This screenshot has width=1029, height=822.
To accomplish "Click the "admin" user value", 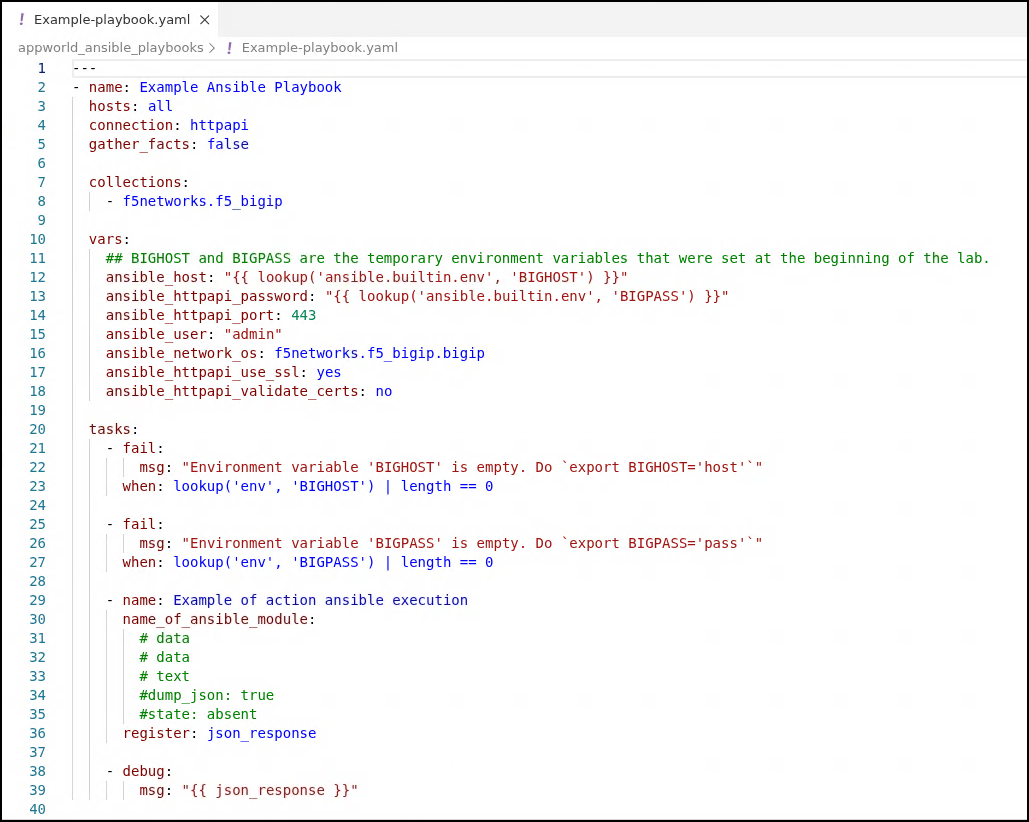I will (253, 335).
